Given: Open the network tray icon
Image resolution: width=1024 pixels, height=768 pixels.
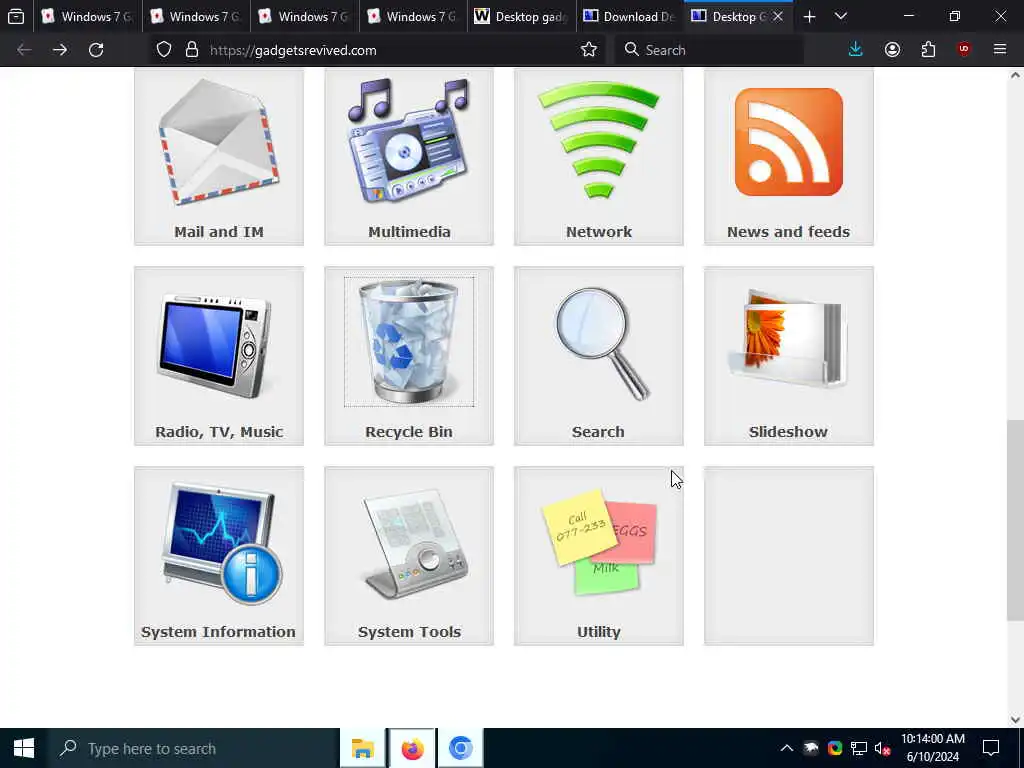Looking at the screenshot, I should (x=859, y=748).
